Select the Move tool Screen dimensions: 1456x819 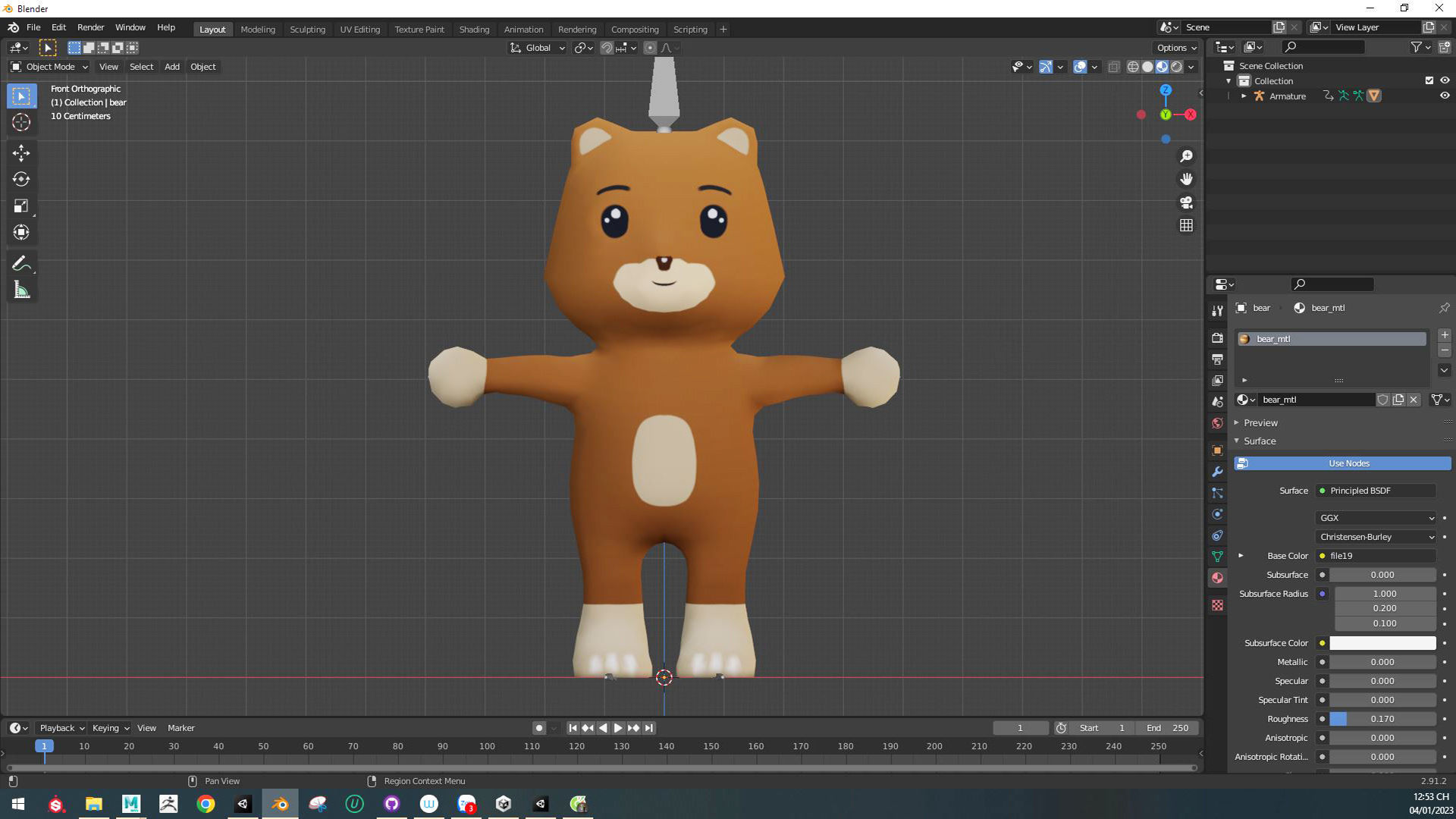pos(21,153)
